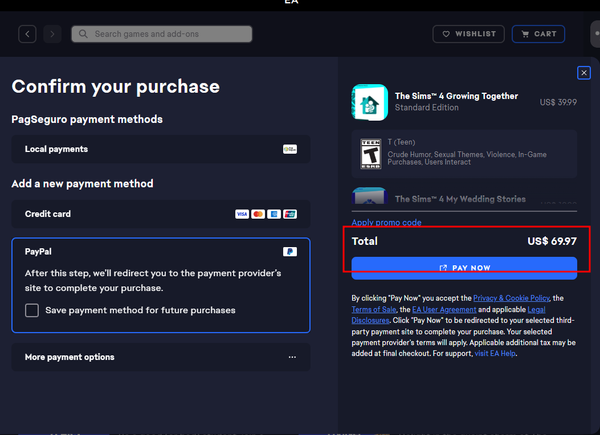Check Save payment method for future purchases
The height and width of the screenshot is (435, 600).
[x=32, y=310]
